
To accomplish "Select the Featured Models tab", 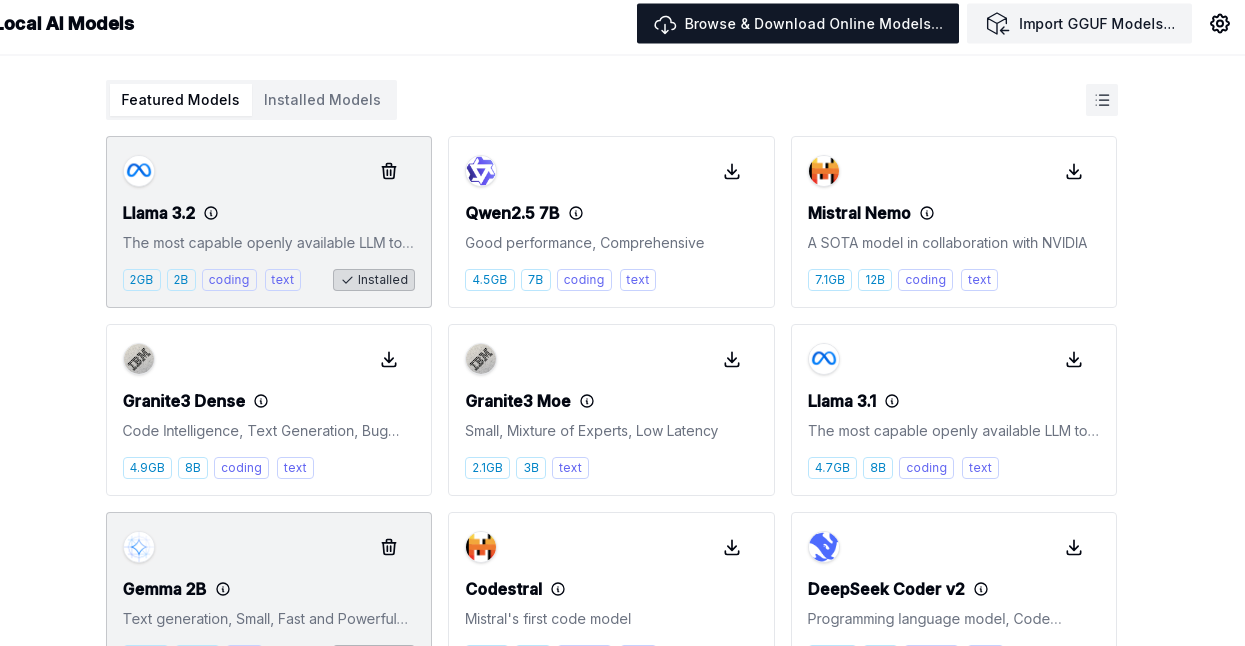I will 180,100.
